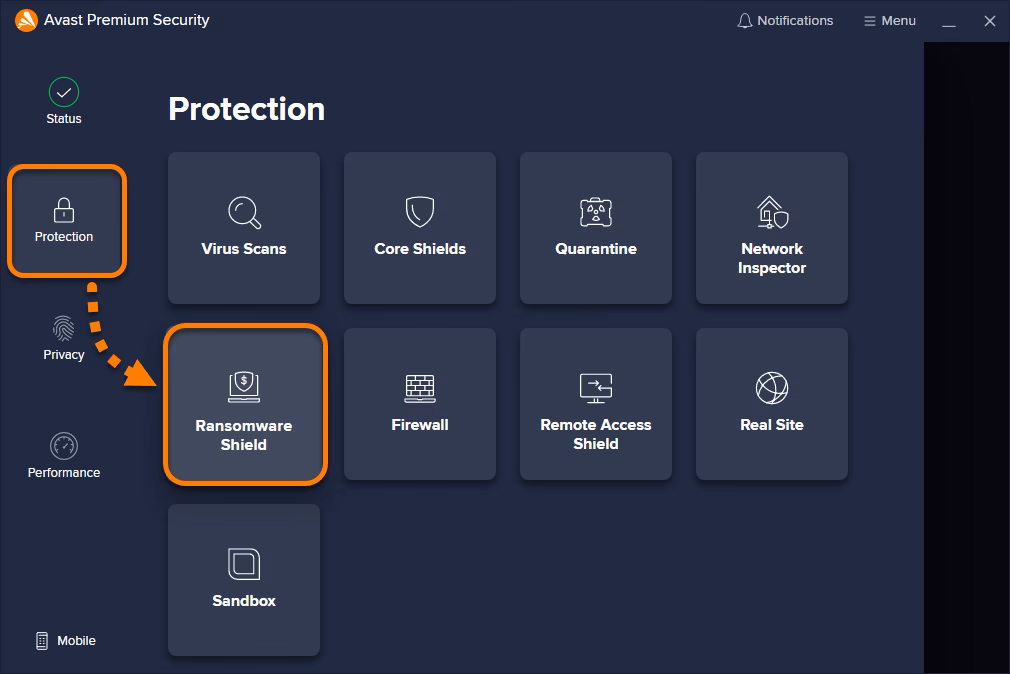The height and width of the screenshot is (674, 1010).
Task: Select Privacy in the sidebar
Action: 64,338
